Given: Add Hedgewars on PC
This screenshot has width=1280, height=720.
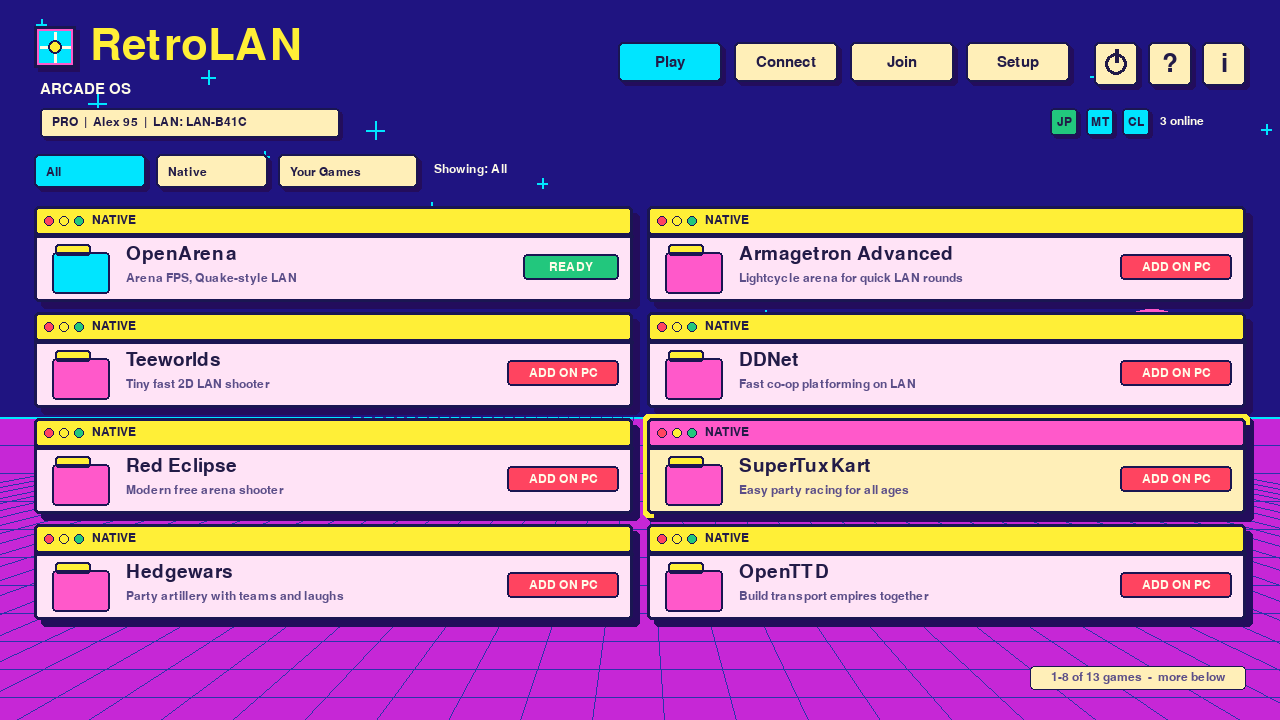Looking at the screenshot, I should point(563,585).
